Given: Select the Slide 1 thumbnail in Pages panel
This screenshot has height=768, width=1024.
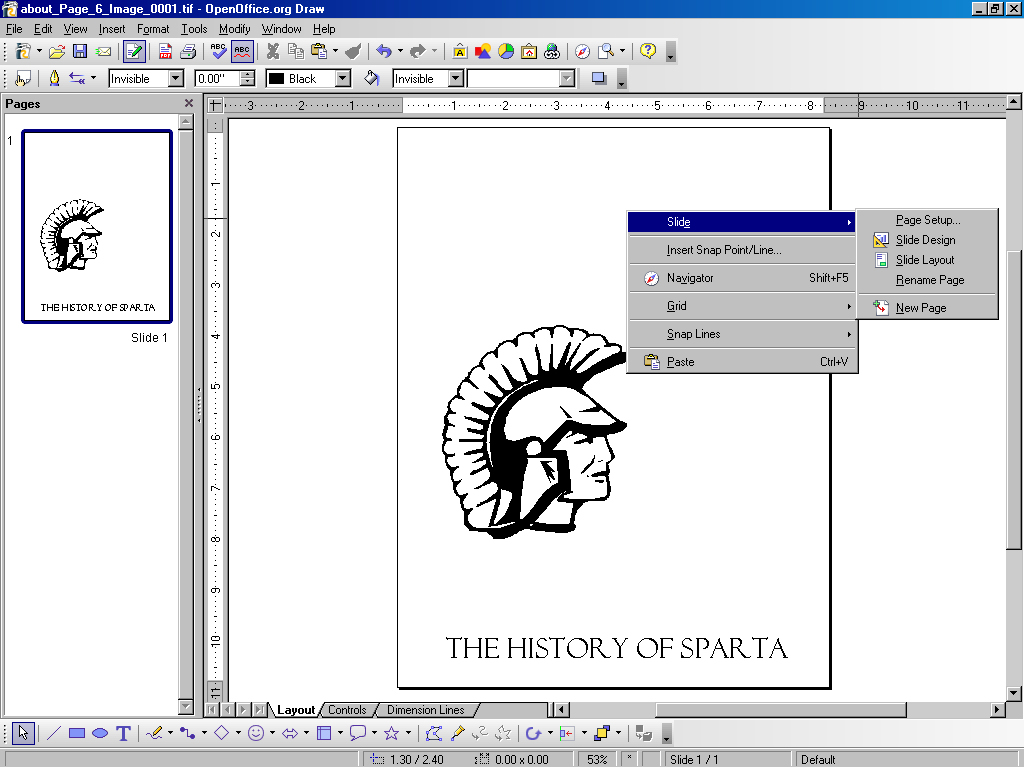Looking at the screenshot, I should (97, 227).
